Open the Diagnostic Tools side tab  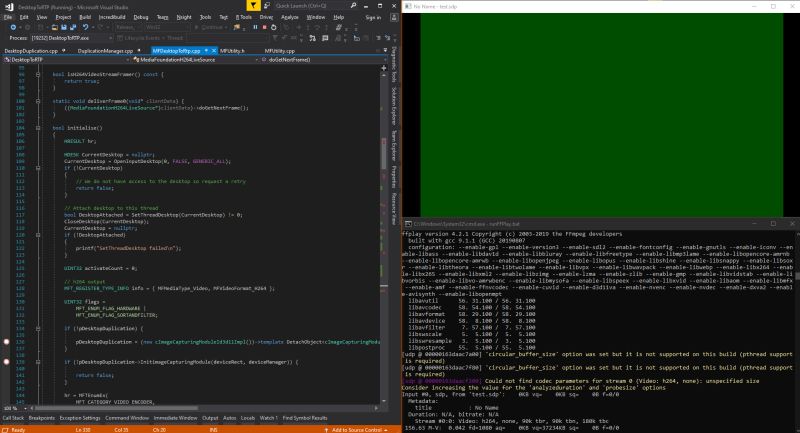[394, 65]
